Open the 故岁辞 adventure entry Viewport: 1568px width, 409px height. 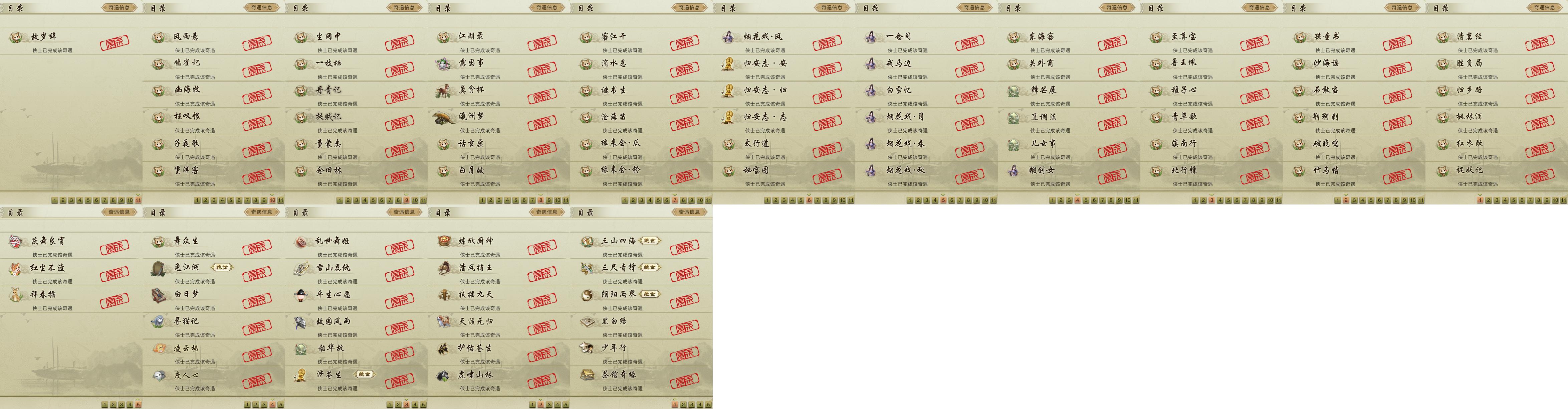(71, 41)
